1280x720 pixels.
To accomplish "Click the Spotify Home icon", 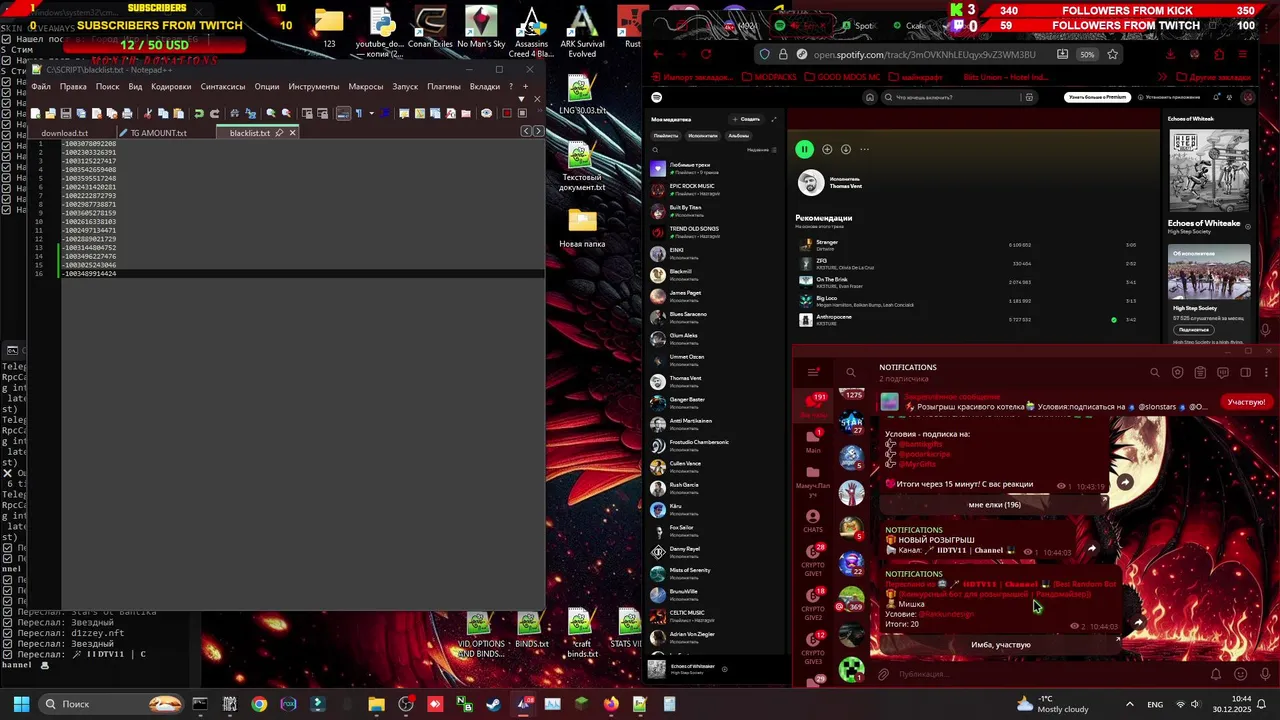I will [870, 97].
